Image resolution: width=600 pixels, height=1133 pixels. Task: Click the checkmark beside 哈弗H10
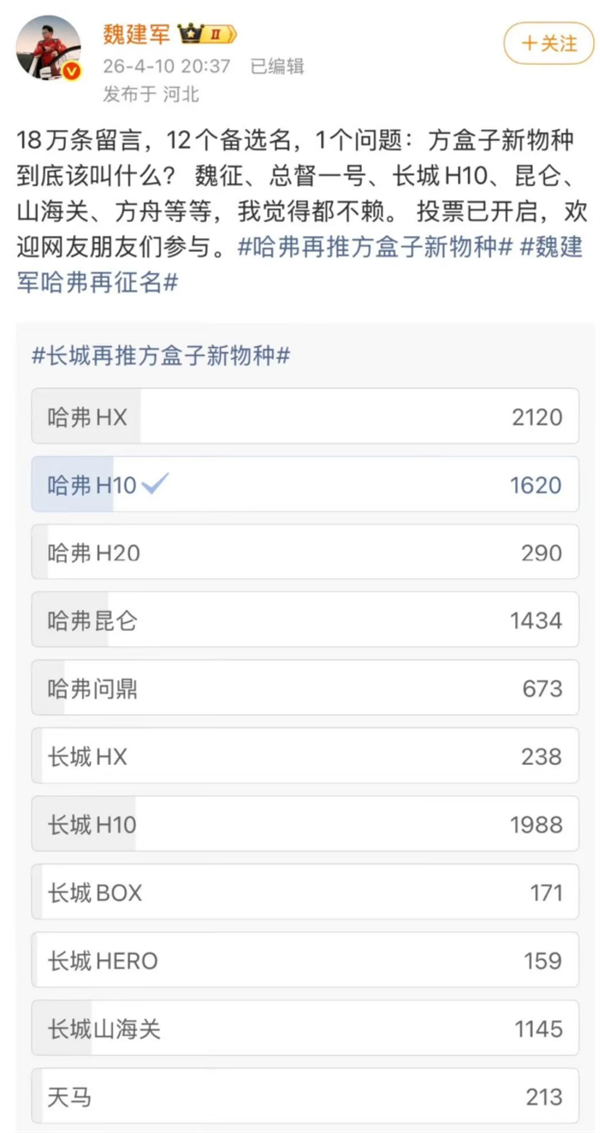click(x=155, y=484)
